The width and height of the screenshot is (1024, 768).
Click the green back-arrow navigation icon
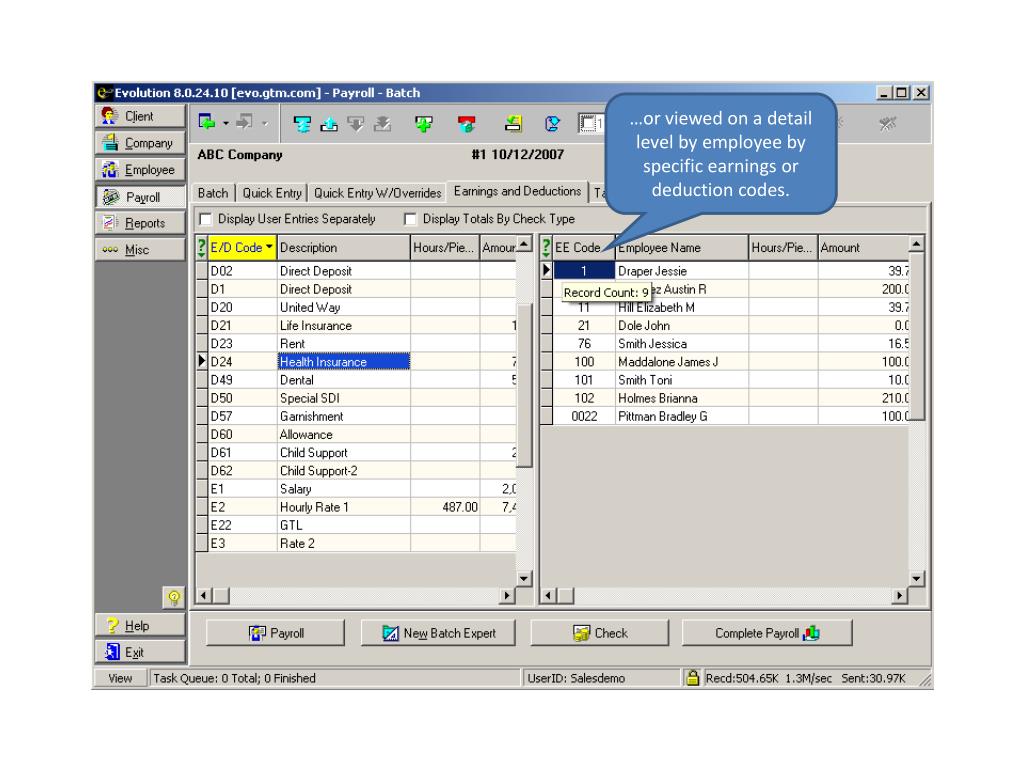coord(207,124)
